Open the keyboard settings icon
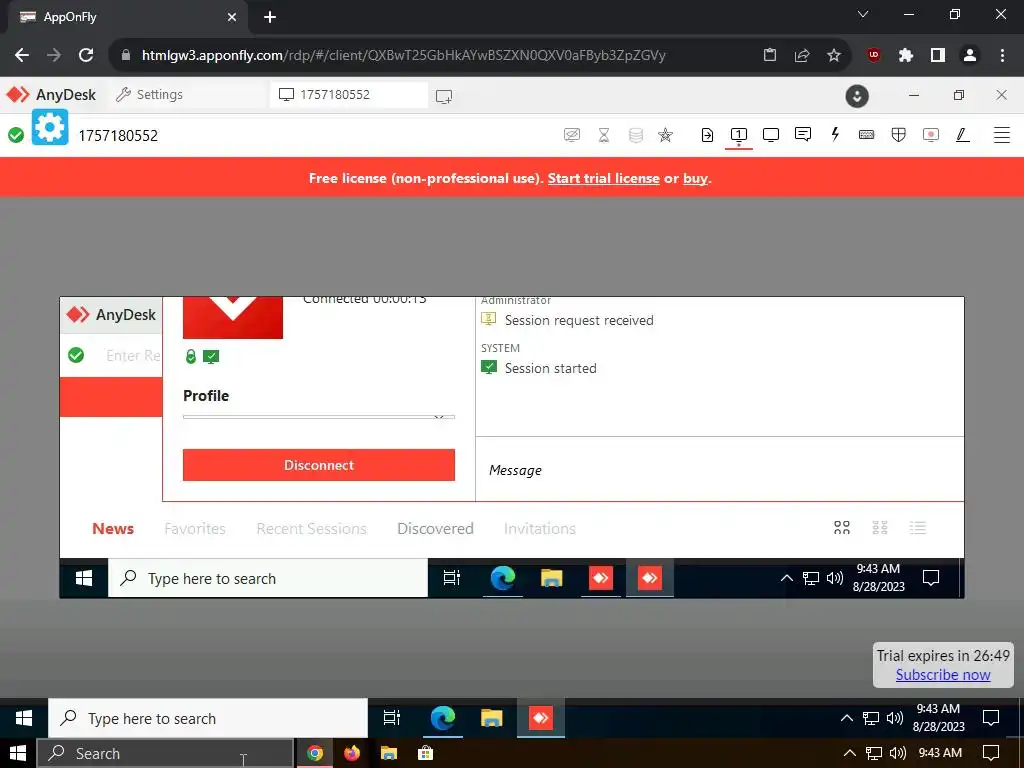 pos(867,135)
